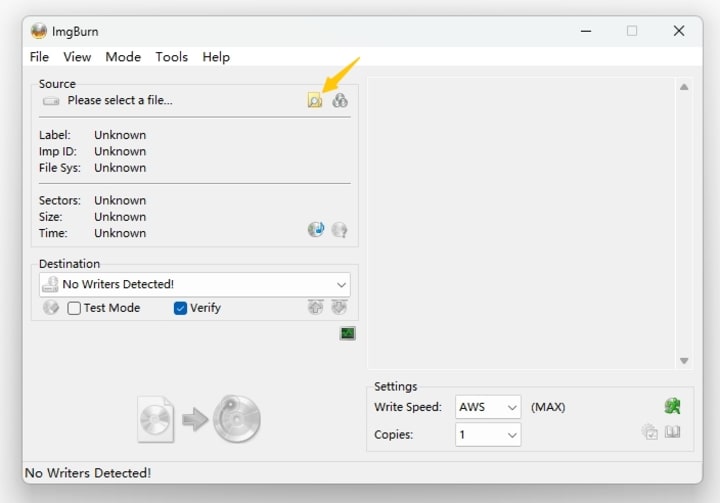Open the Mode menu
Screen dimensions: 720x503
tap(123, 57)
